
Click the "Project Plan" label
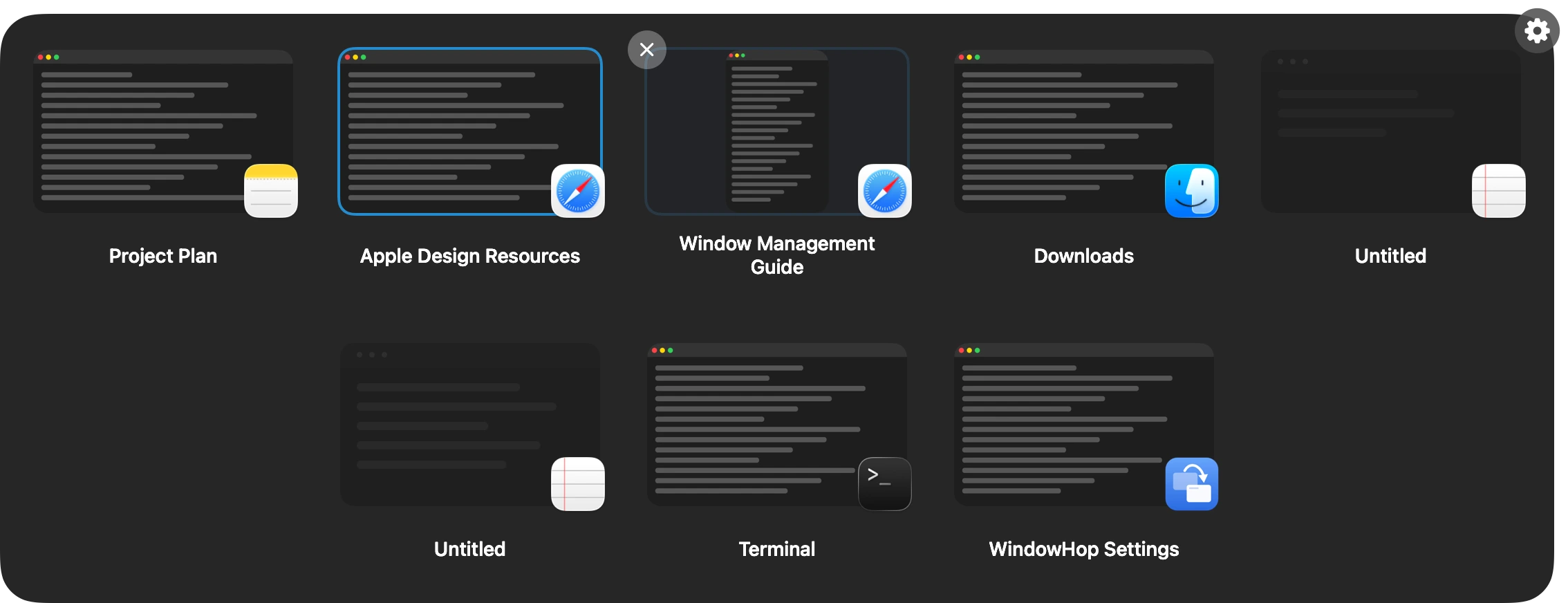pos(163,256)
